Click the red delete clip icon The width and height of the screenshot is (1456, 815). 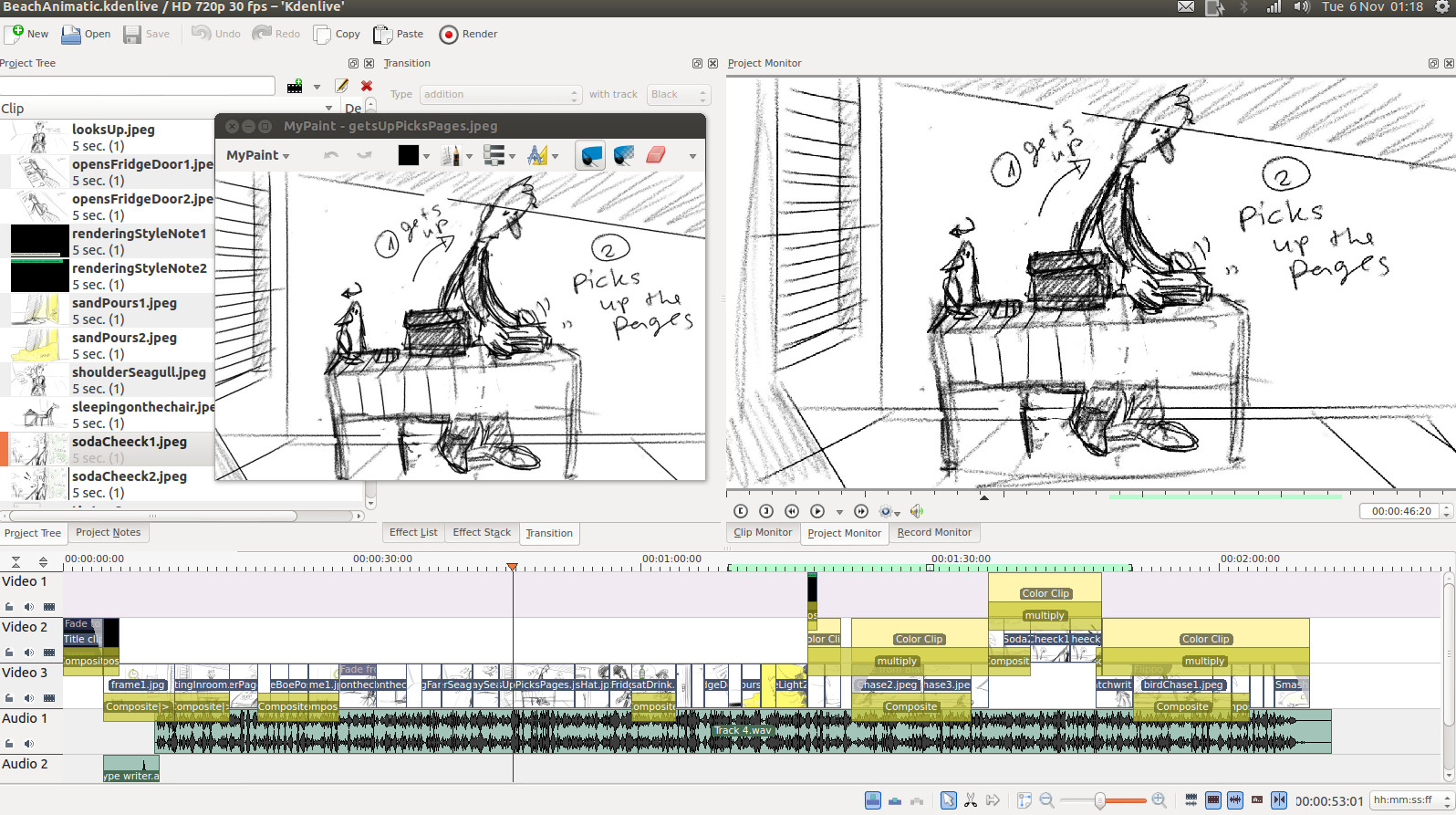[x=367, y=86]
